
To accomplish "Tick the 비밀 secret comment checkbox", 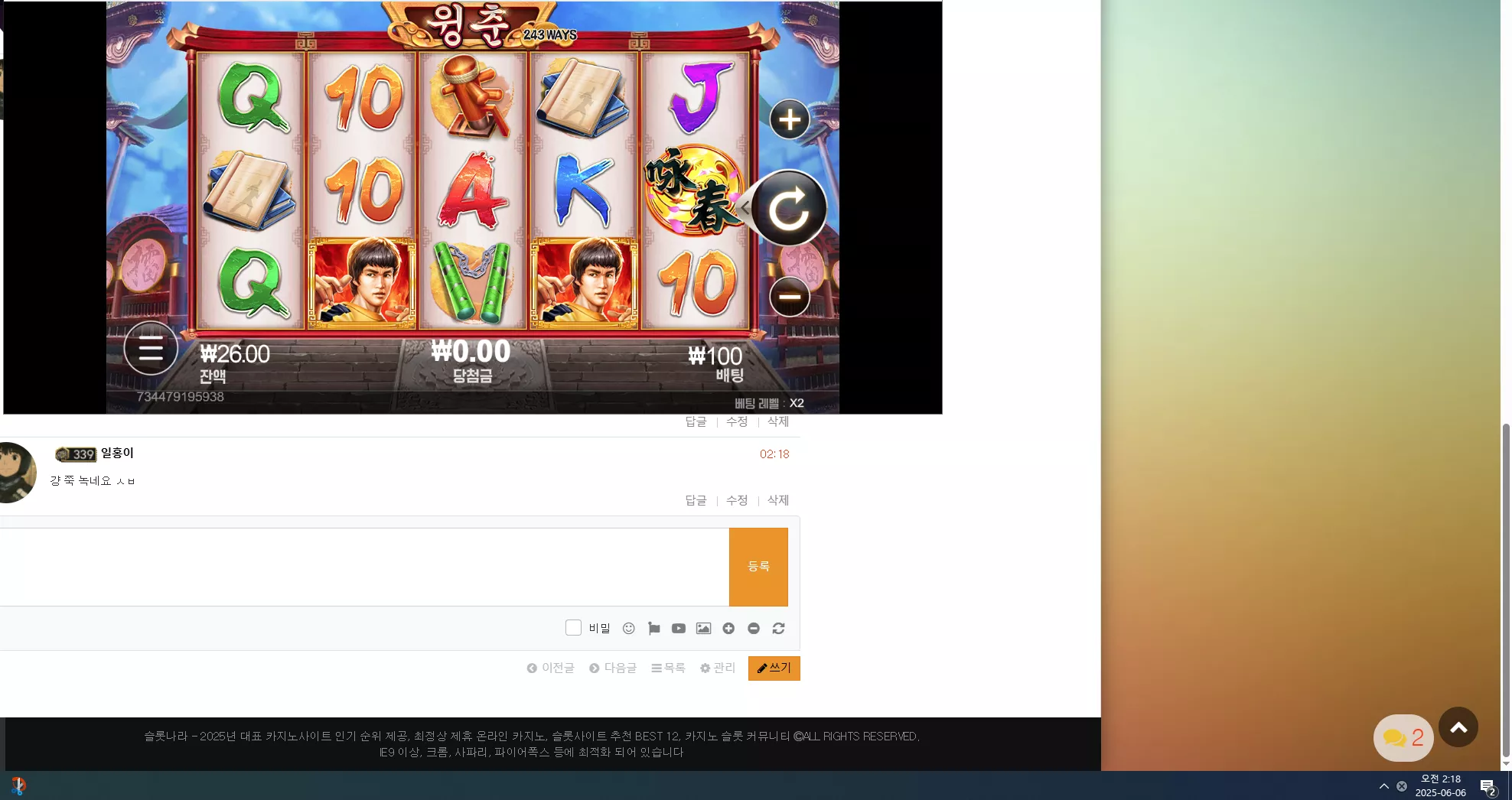I will (573, 628).
